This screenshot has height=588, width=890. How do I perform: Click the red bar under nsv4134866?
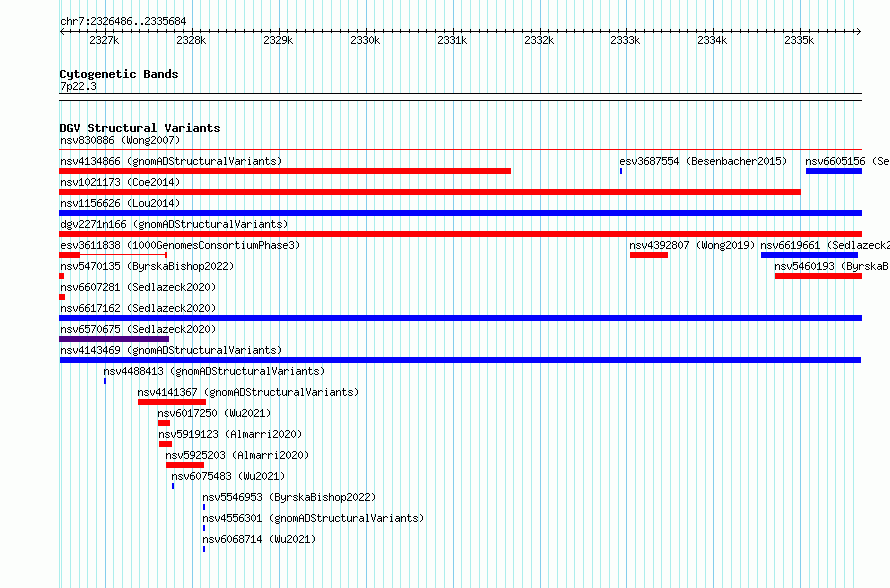click(285, 171)
